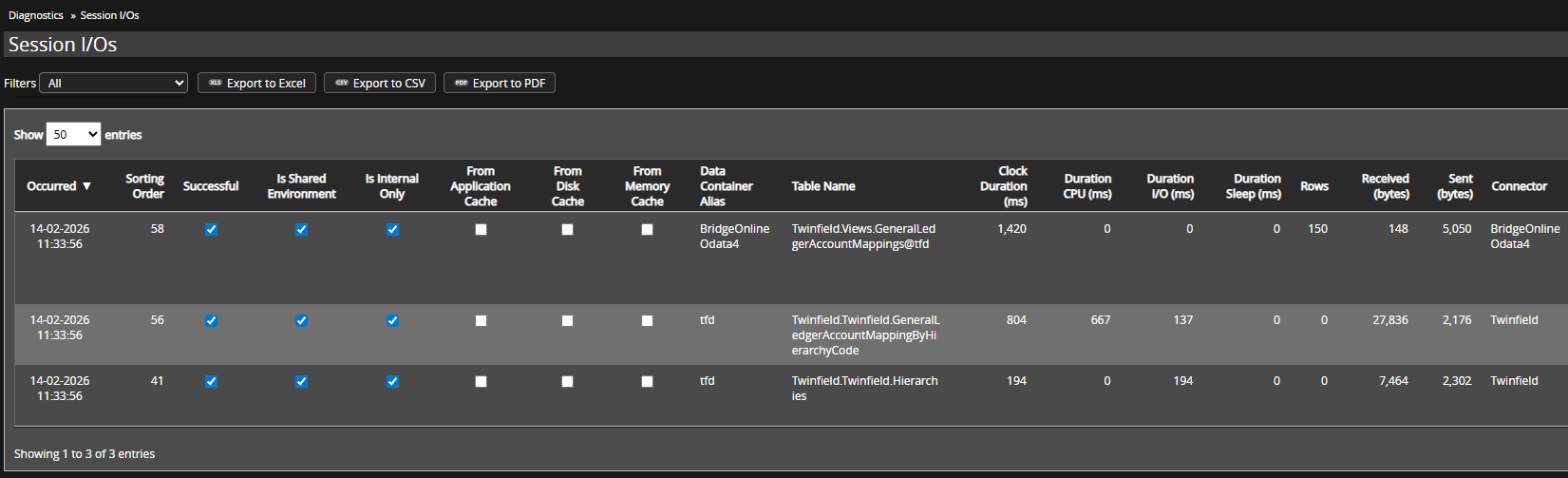
Task: Click the CSV icon on Export to CSV
Action: tap(341, 84)
